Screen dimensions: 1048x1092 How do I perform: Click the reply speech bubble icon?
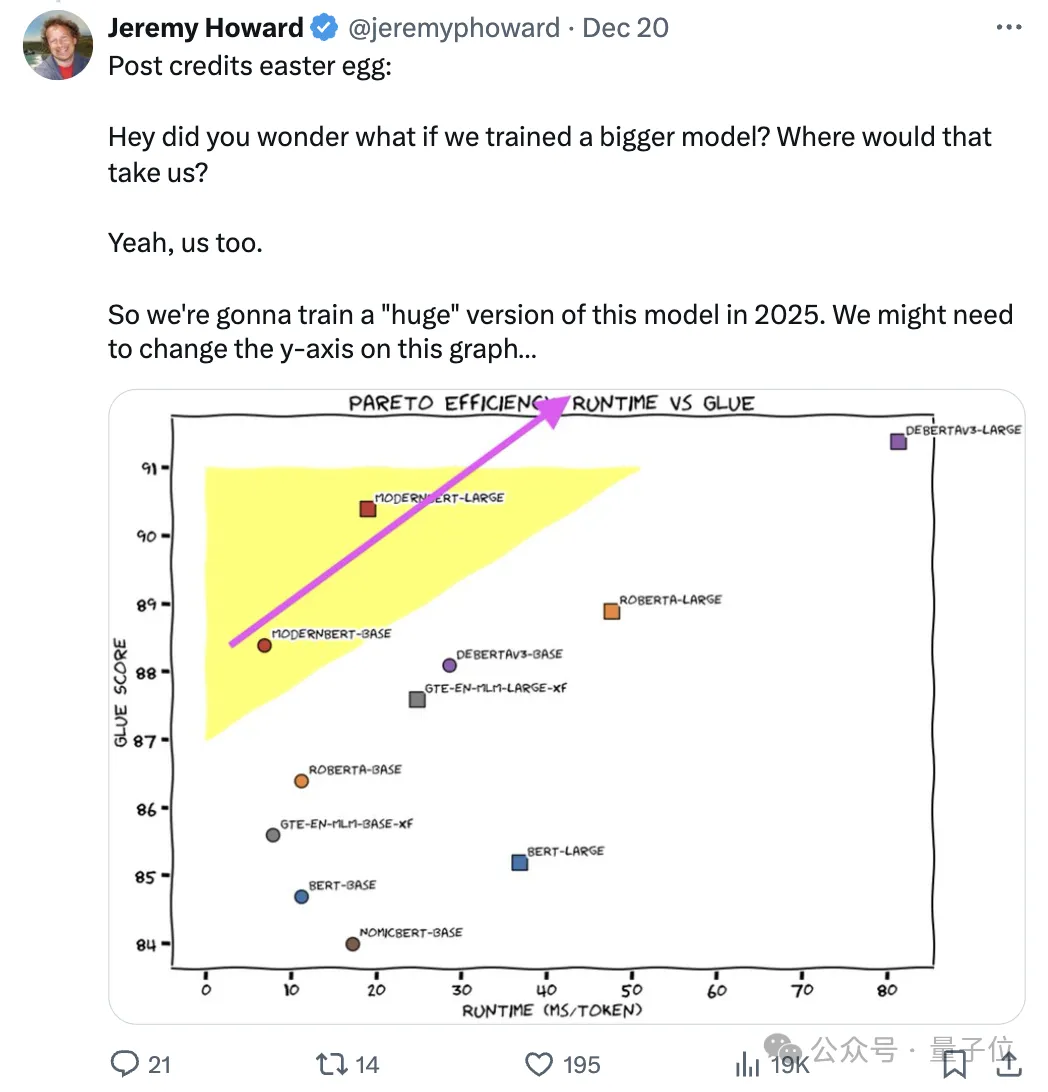point(125,1063)
